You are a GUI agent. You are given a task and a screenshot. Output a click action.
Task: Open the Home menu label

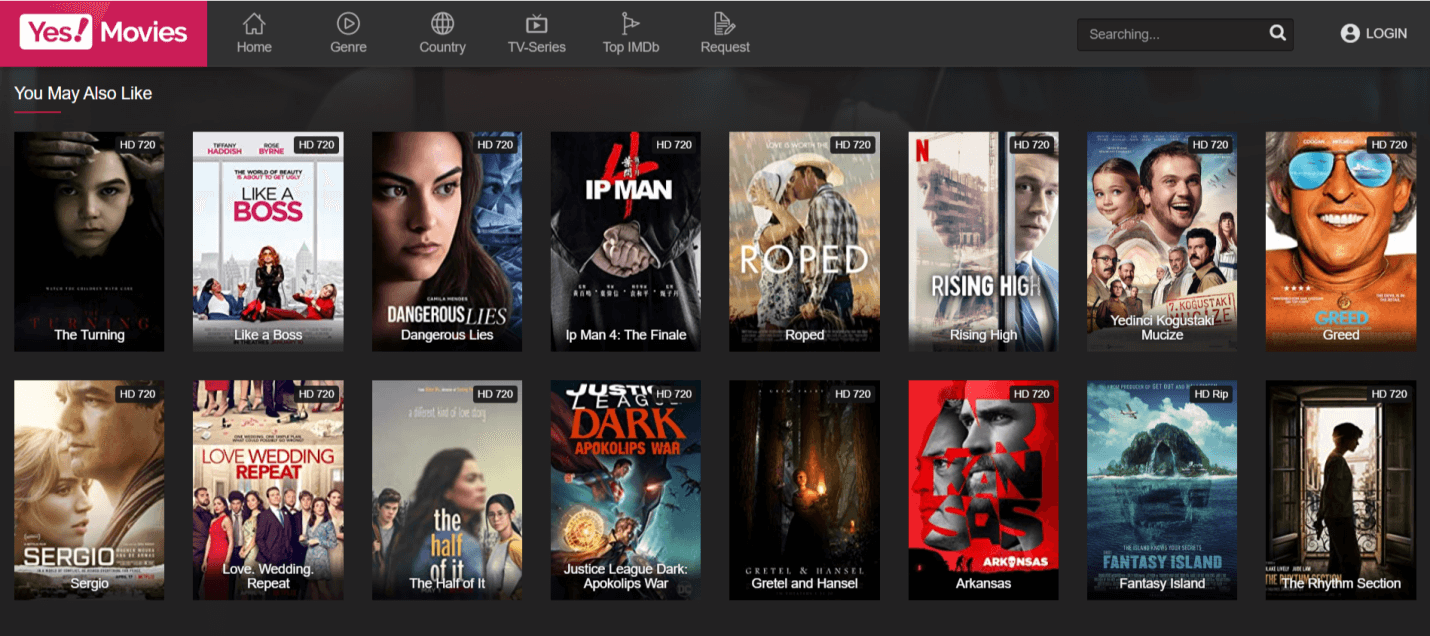point(254,47)
